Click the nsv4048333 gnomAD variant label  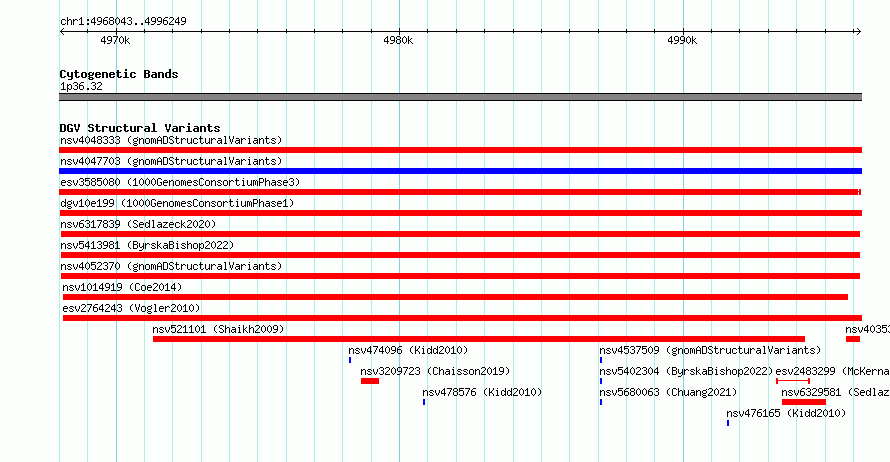[x=171, y=140]
